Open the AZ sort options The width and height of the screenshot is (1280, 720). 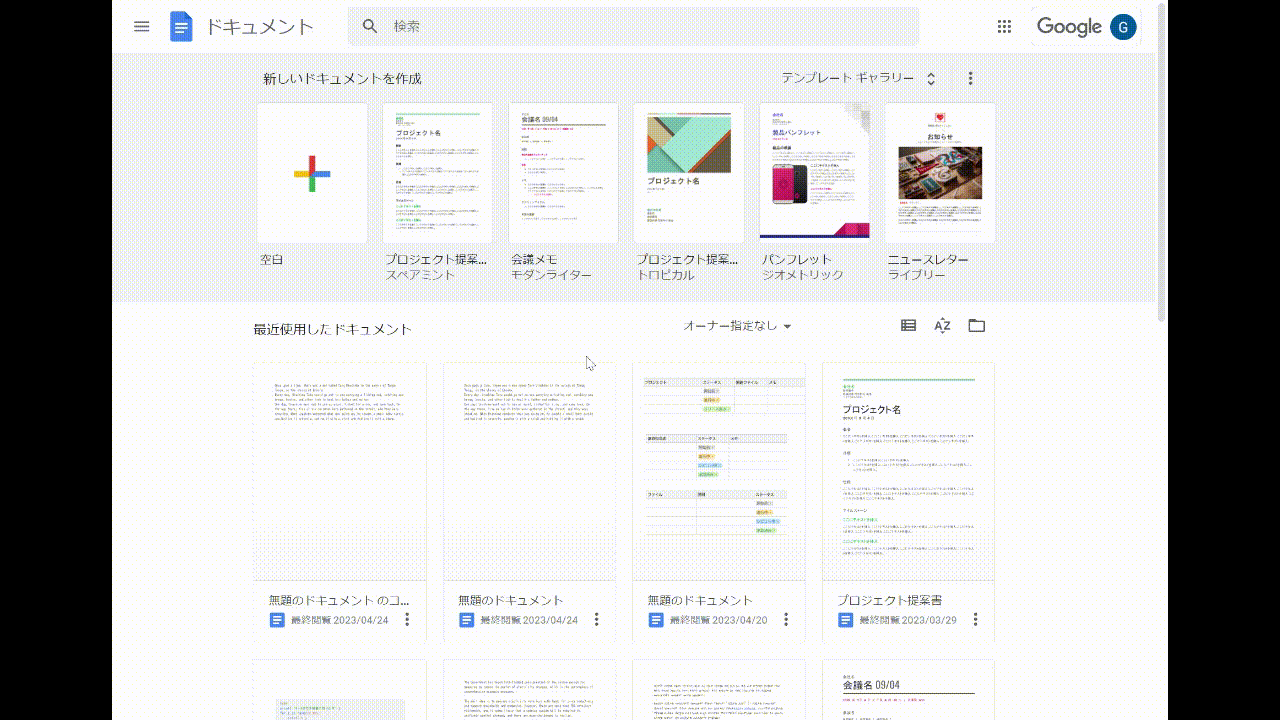[x=942, y=325]
